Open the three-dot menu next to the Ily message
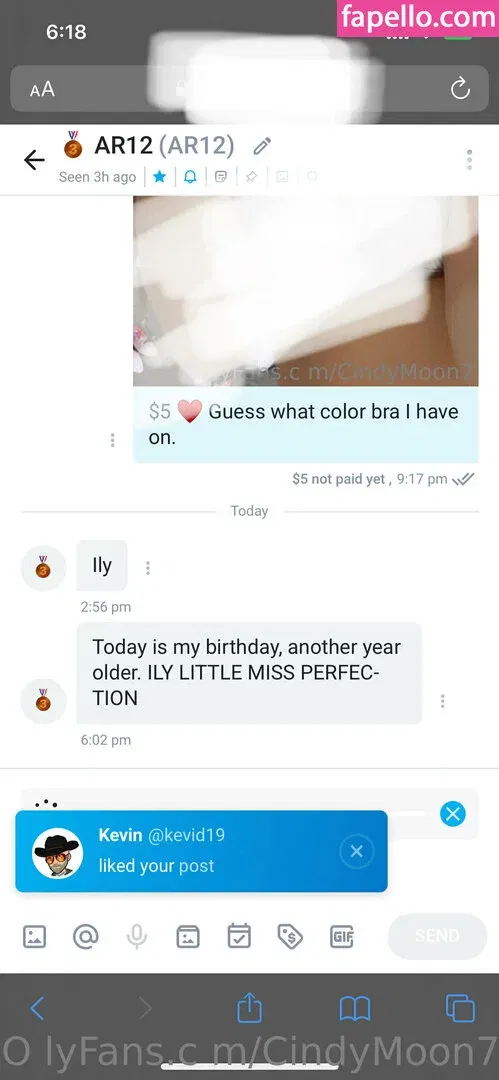 coord(147,568)
